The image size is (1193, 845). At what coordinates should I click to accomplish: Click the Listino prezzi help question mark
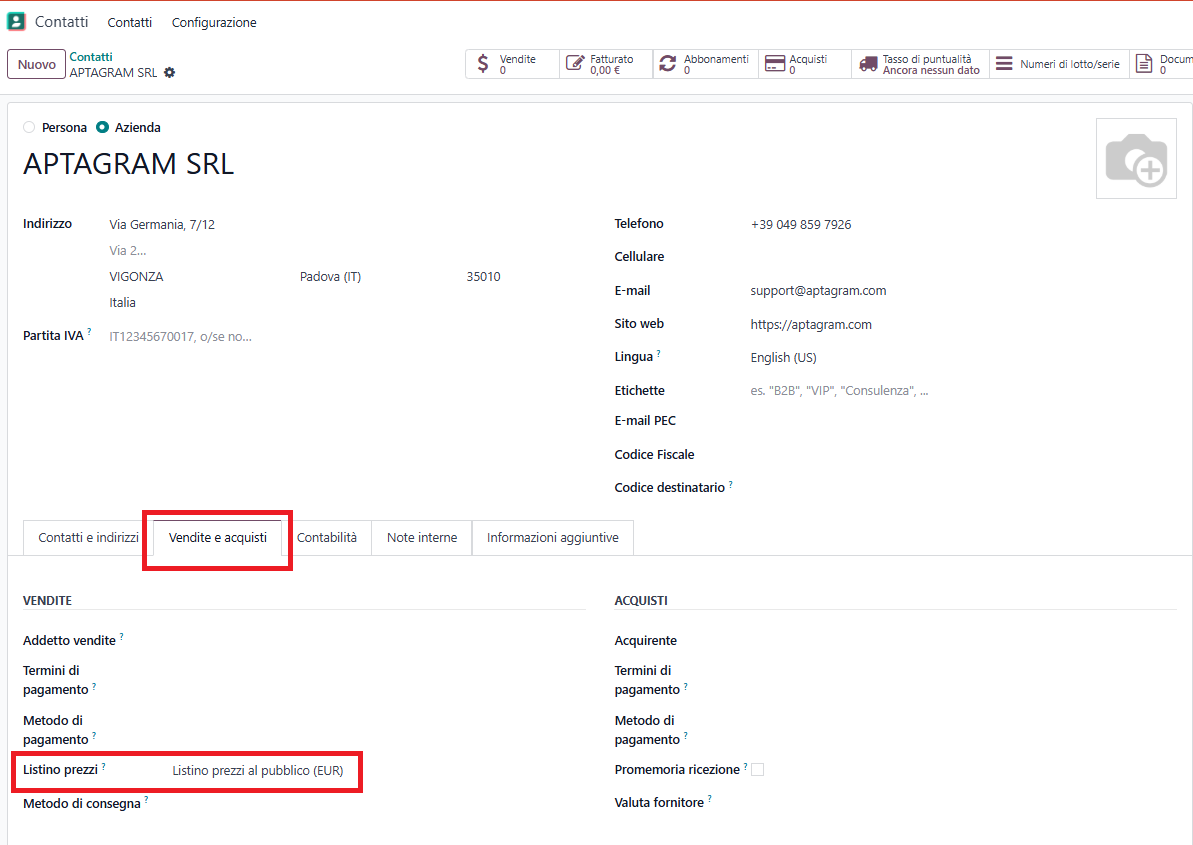tap(103, 766)
